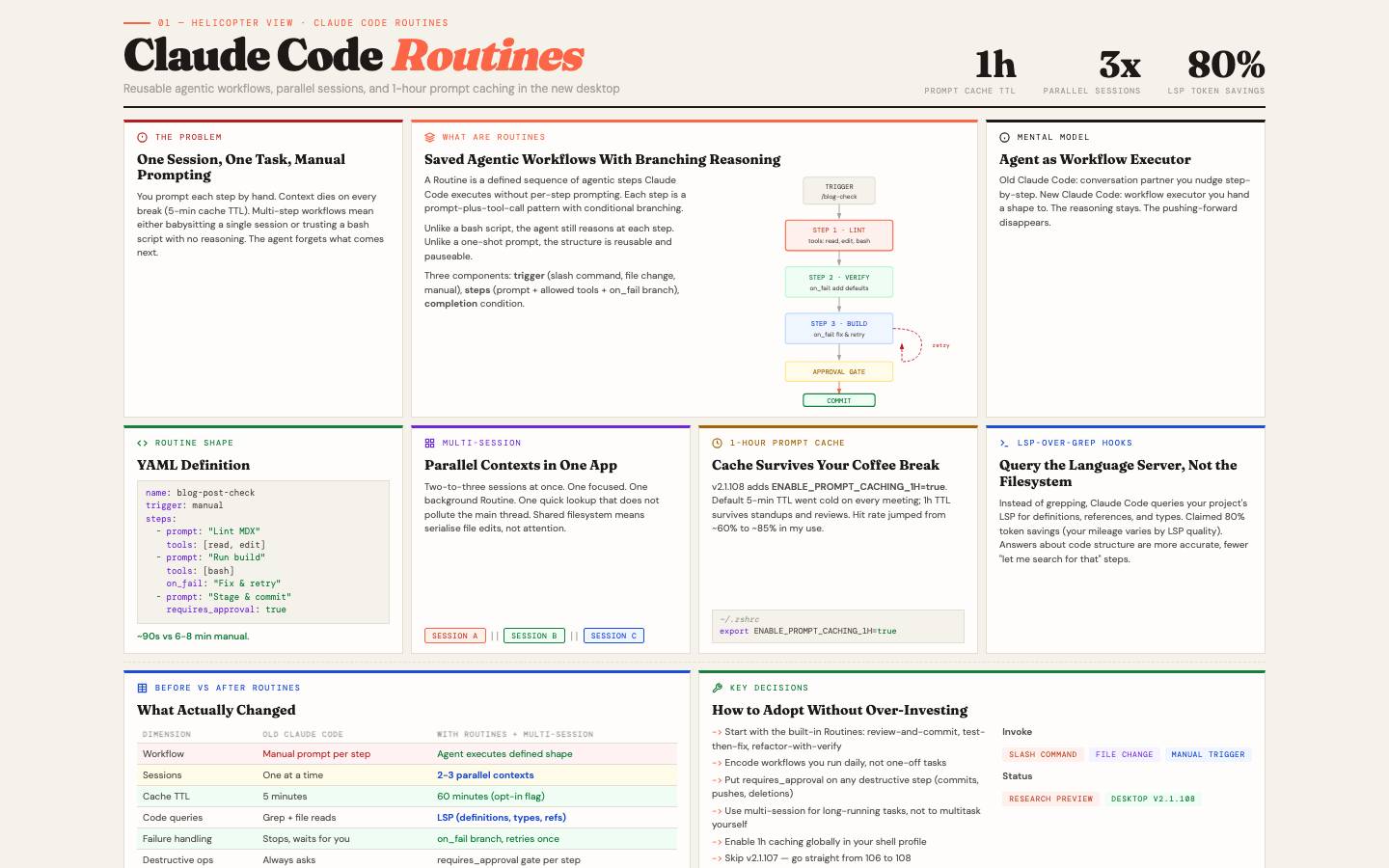Viewport: 1389px width, 868px height.
Task: Click the Claude Code Routines main title
Action: (354, 55)
